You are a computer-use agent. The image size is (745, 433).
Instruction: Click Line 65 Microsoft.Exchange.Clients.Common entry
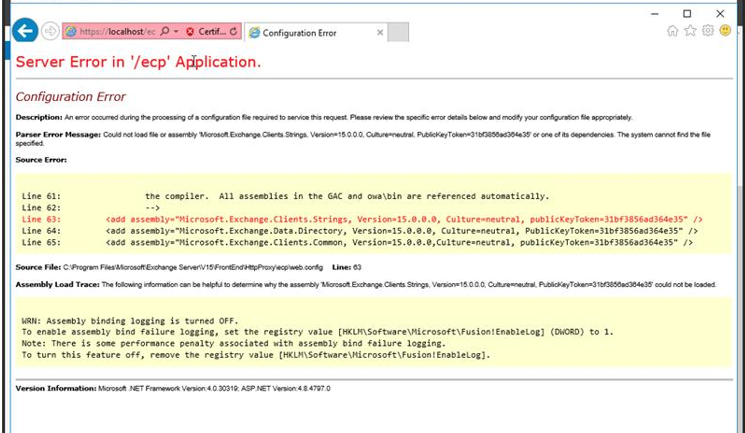pos(357,242)
